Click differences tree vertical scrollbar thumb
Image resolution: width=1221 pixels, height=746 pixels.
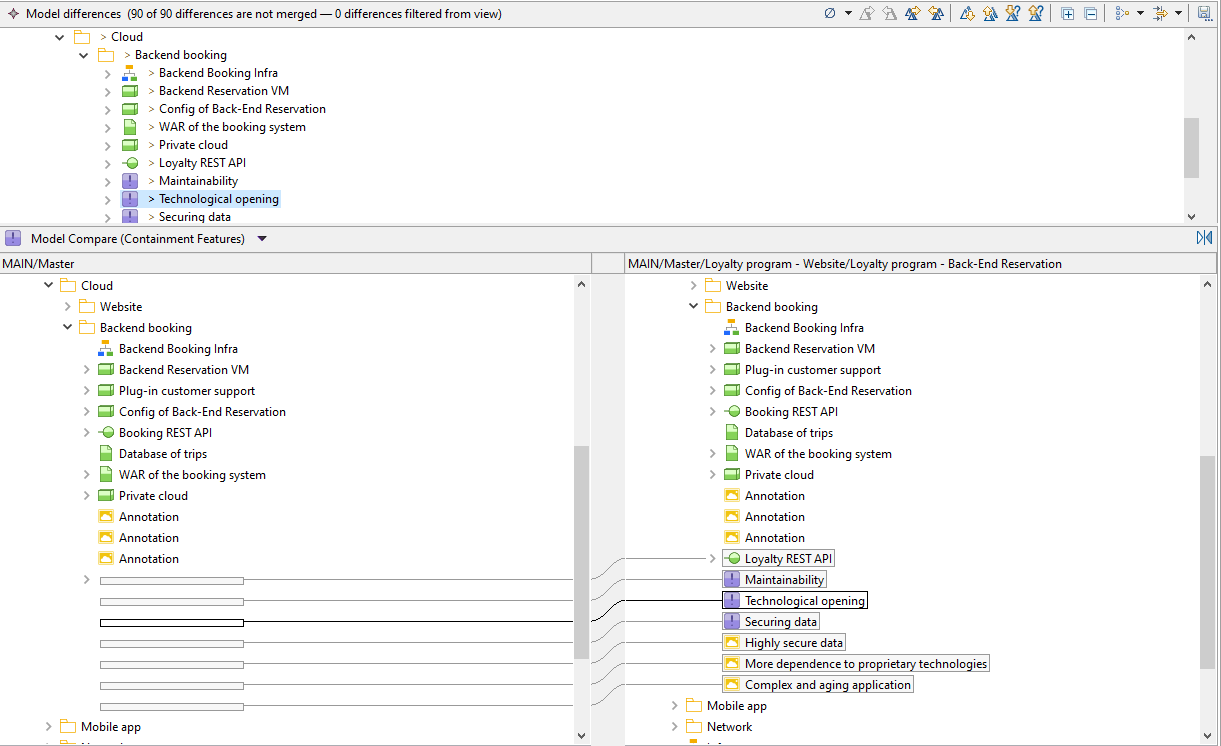[x=1191, y=148]
